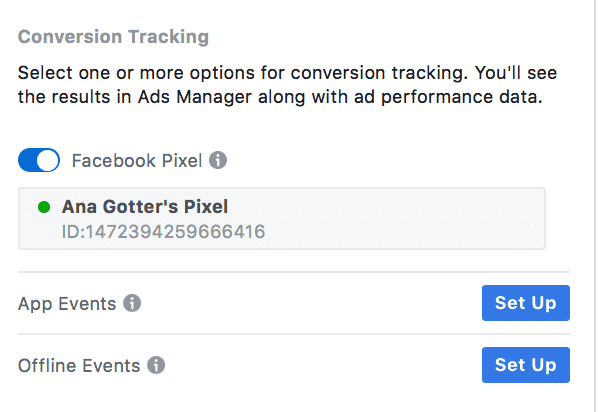Click the Conversion Tracking heading
The image size is (598, 412).
click(x=113, y=37)
